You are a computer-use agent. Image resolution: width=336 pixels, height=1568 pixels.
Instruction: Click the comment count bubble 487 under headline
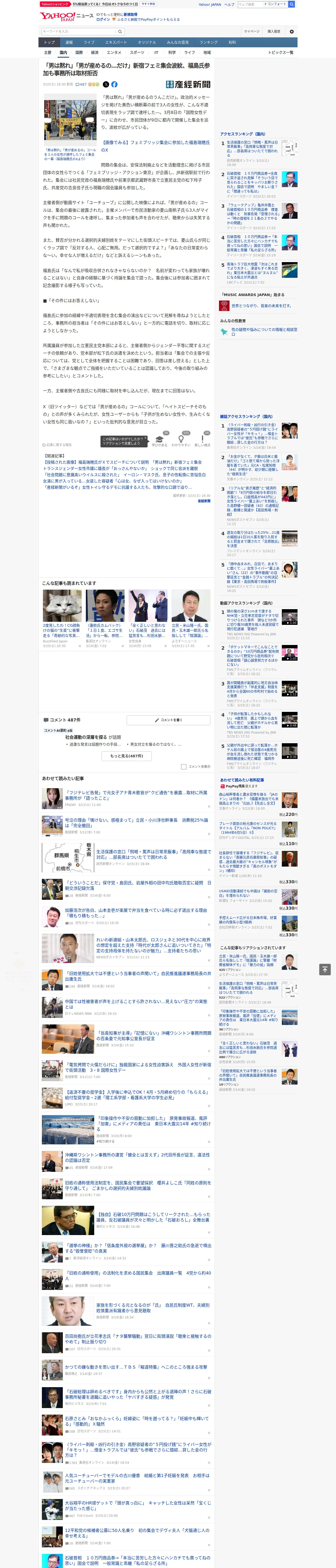(x=81, y=85)
